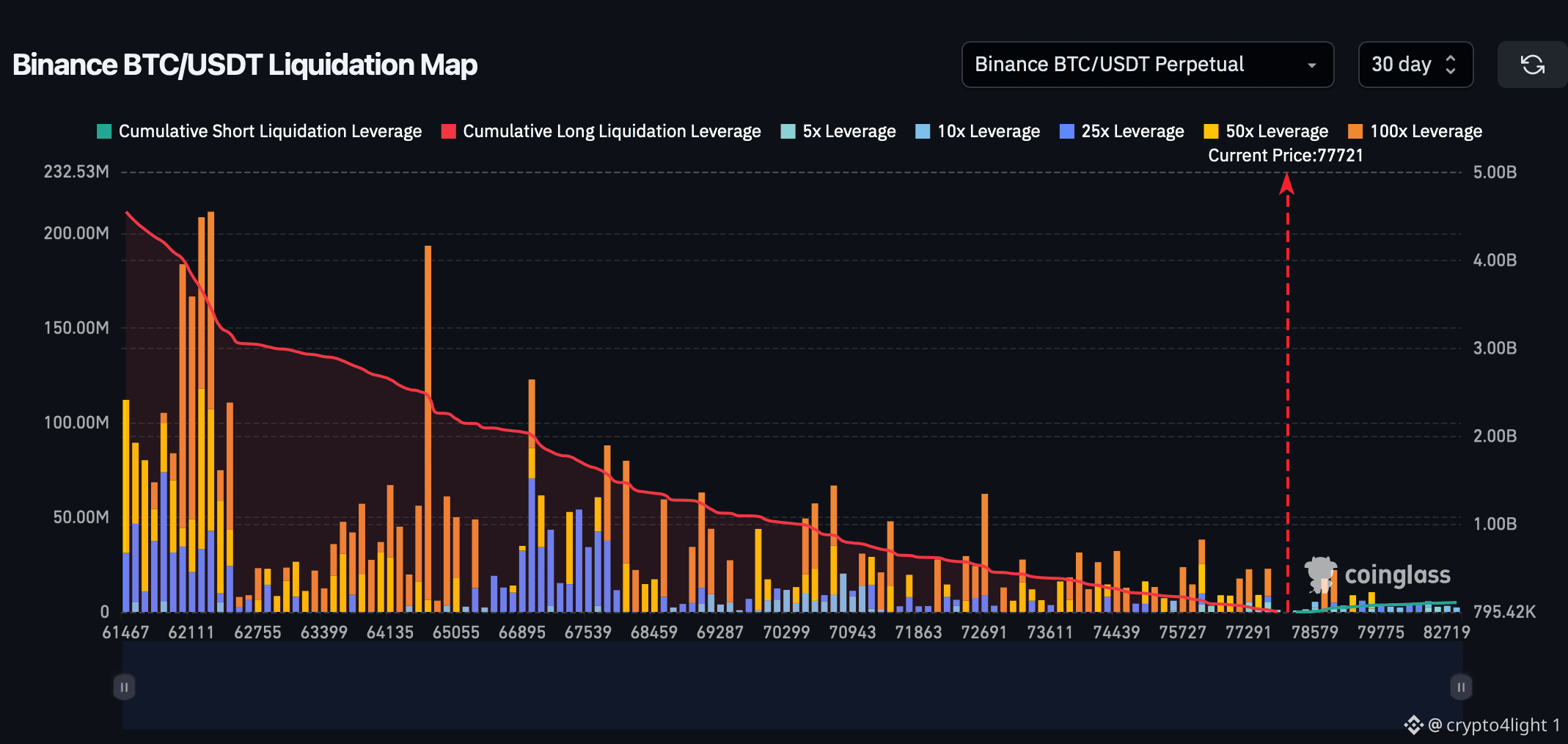The image size is (1568, 744).
Task: Toggle Cumulative Short Liquidation Leverage legend series
Action: tap(260, 131)
